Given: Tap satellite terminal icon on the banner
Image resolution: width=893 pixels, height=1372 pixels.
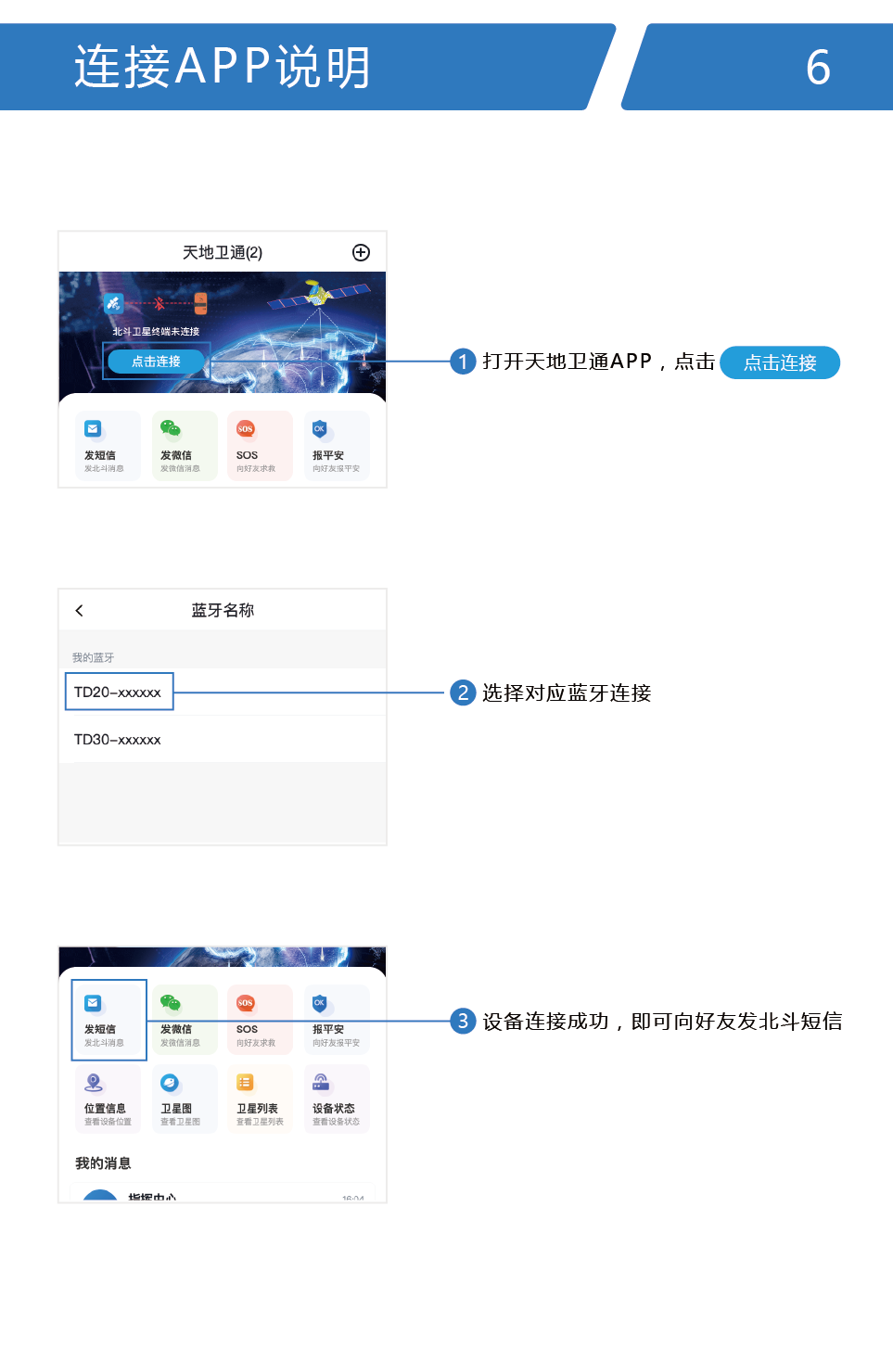Looking at the screenshot, I should (x=113, y=303).
